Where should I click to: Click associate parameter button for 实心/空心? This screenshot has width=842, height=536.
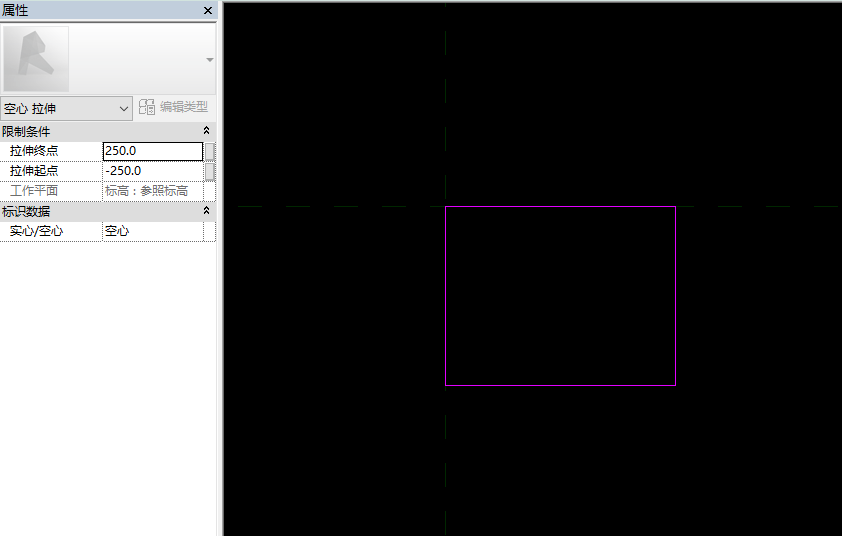210,231
